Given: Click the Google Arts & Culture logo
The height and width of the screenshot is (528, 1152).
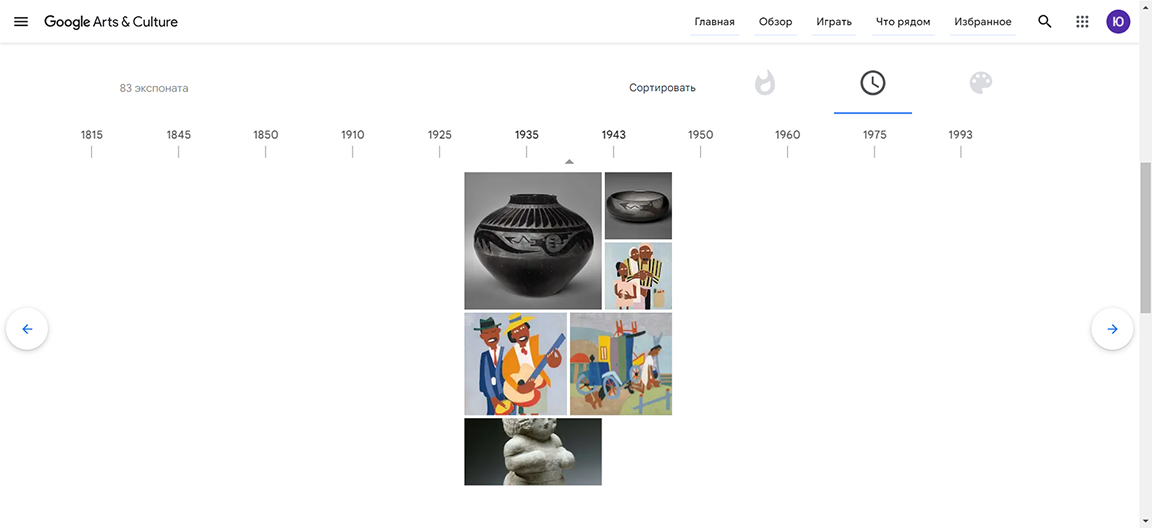Looking at the screenshot, I should (x=111, y=21).
